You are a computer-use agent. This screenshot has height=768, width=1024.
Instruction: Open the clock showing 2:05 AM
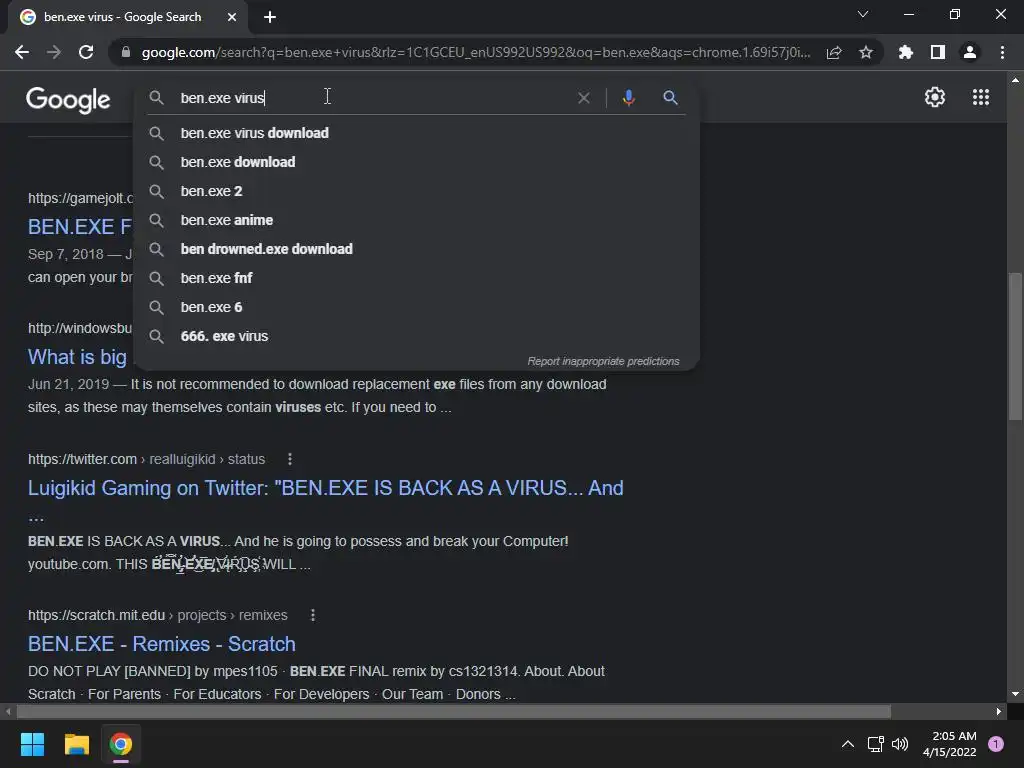click(x=950, y=744)
